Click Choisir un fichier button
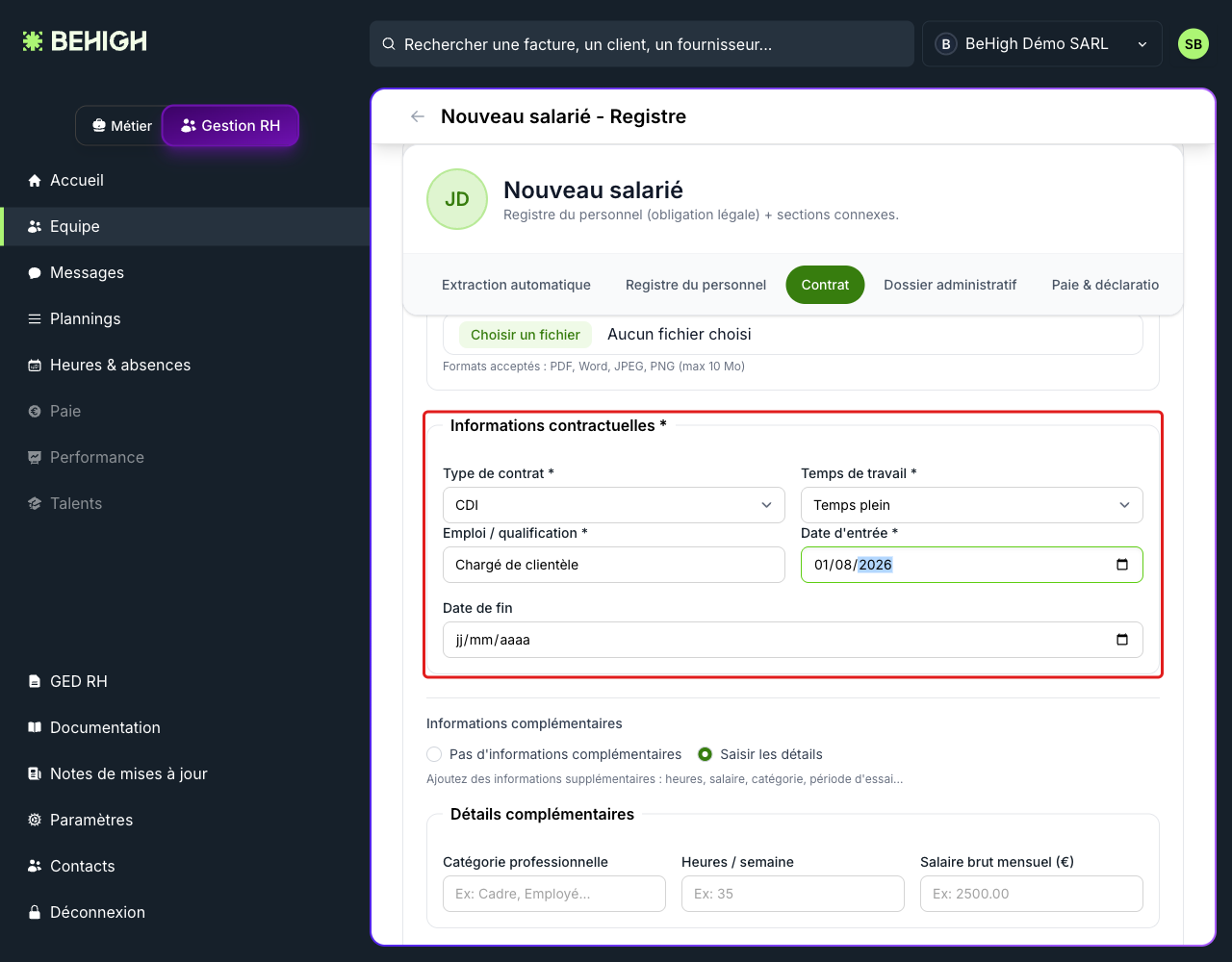Screen dimensions: 1232x962 click(x=526, y=335)
